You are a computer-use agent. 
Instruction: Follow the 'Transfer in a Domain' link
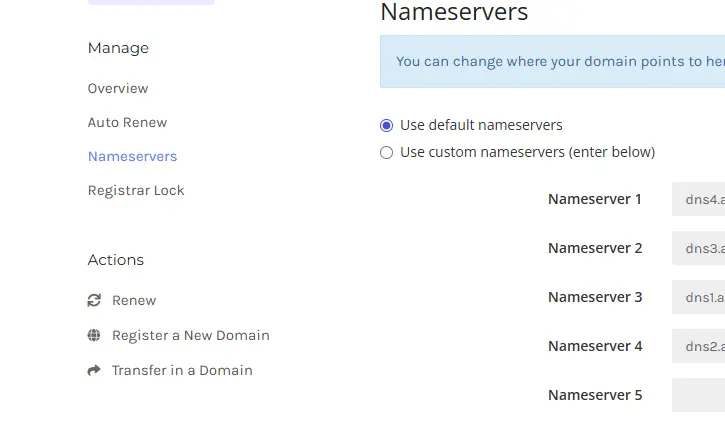click(x=182, y=370)
